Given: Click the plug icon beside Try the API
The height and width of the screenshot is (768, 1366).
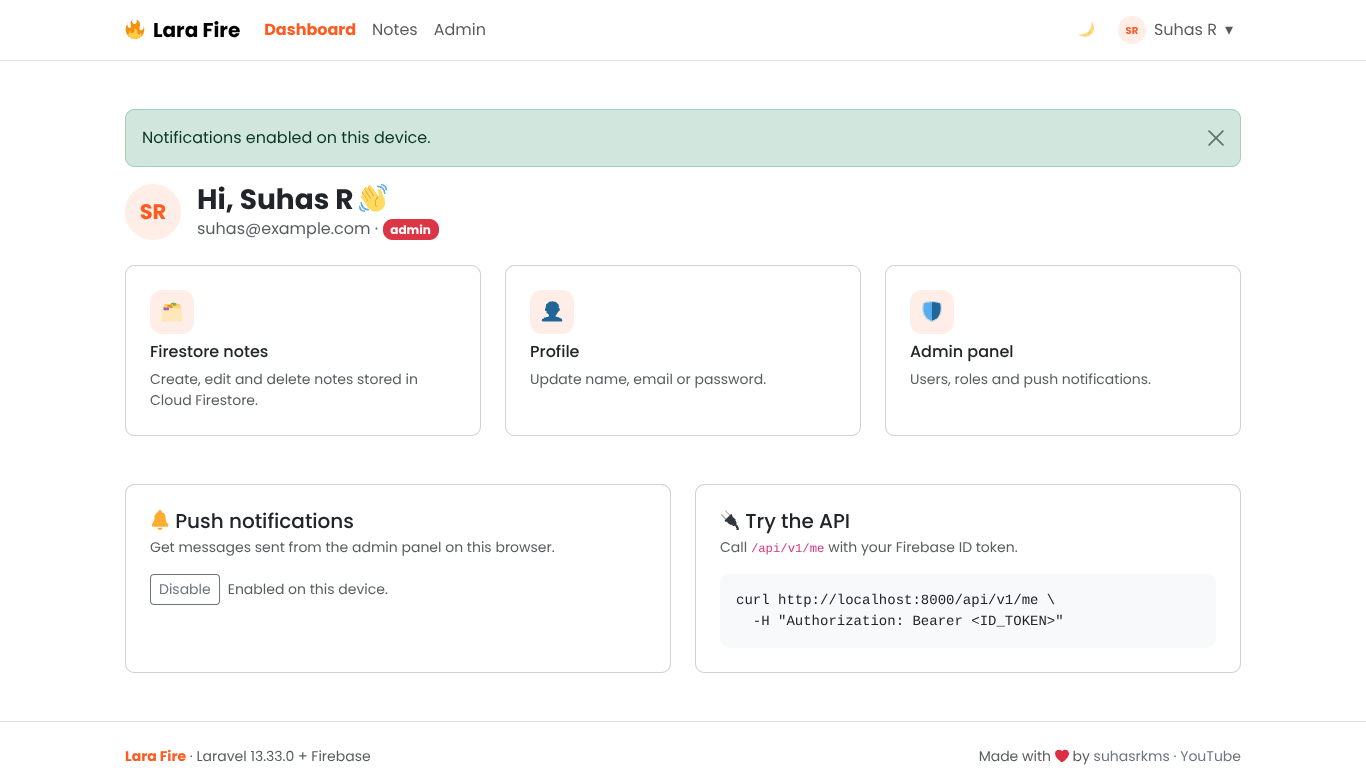Looking at the screenshot, I should coord(730,520).
